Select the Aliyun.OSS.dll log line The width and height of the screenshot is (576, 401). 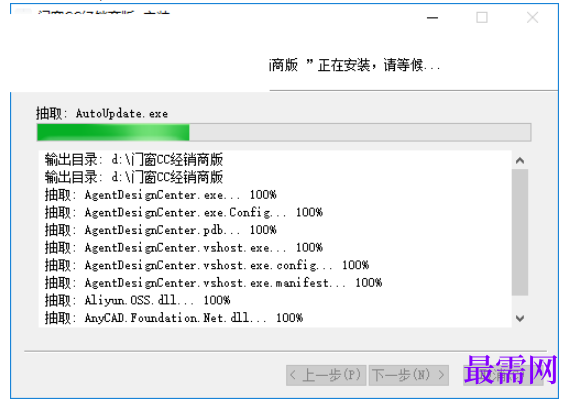coord(137,300)
